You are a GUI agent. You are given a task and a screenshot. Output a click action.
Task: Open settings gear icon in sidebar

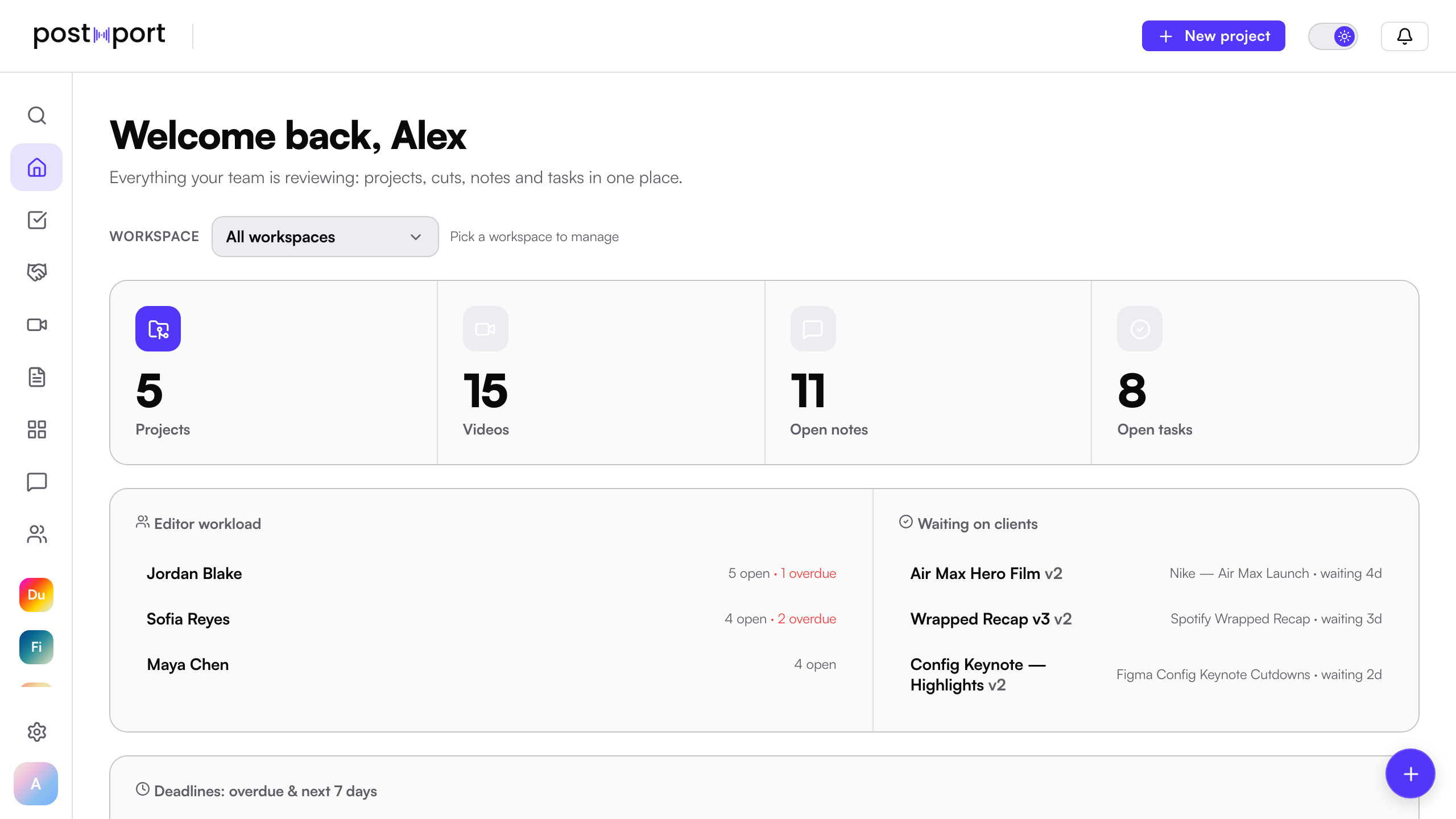[x=36, y=732]
